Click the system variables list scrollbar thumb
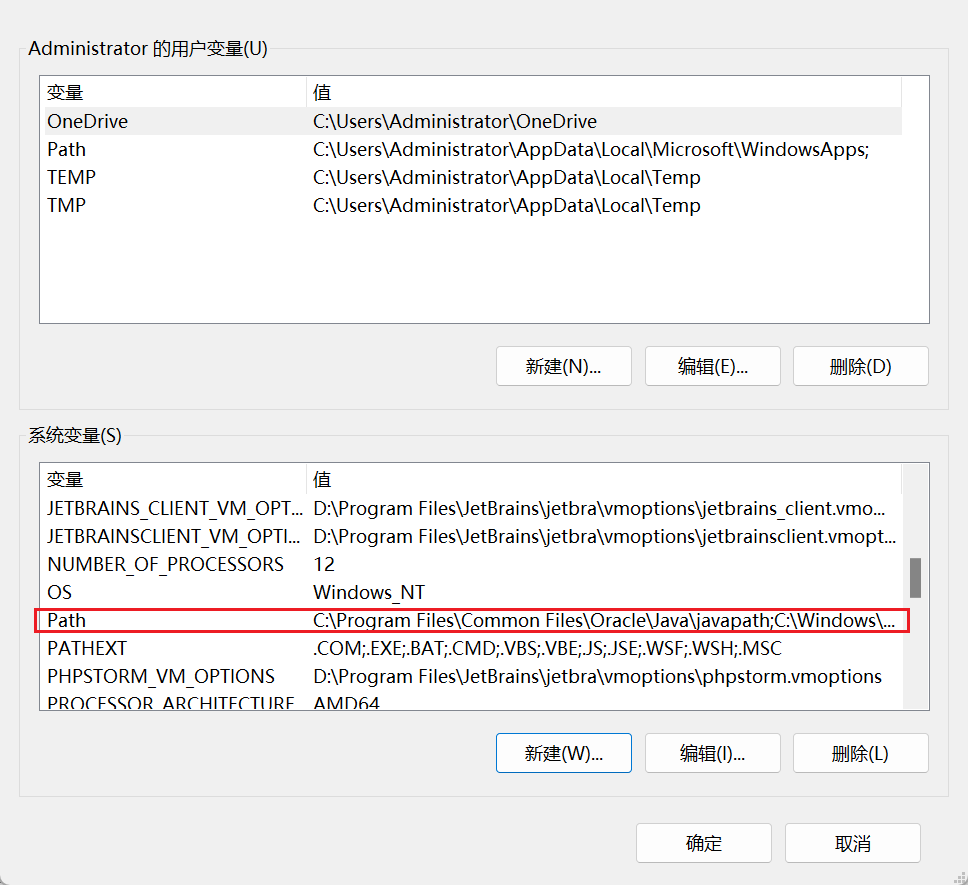 point(914,578)
